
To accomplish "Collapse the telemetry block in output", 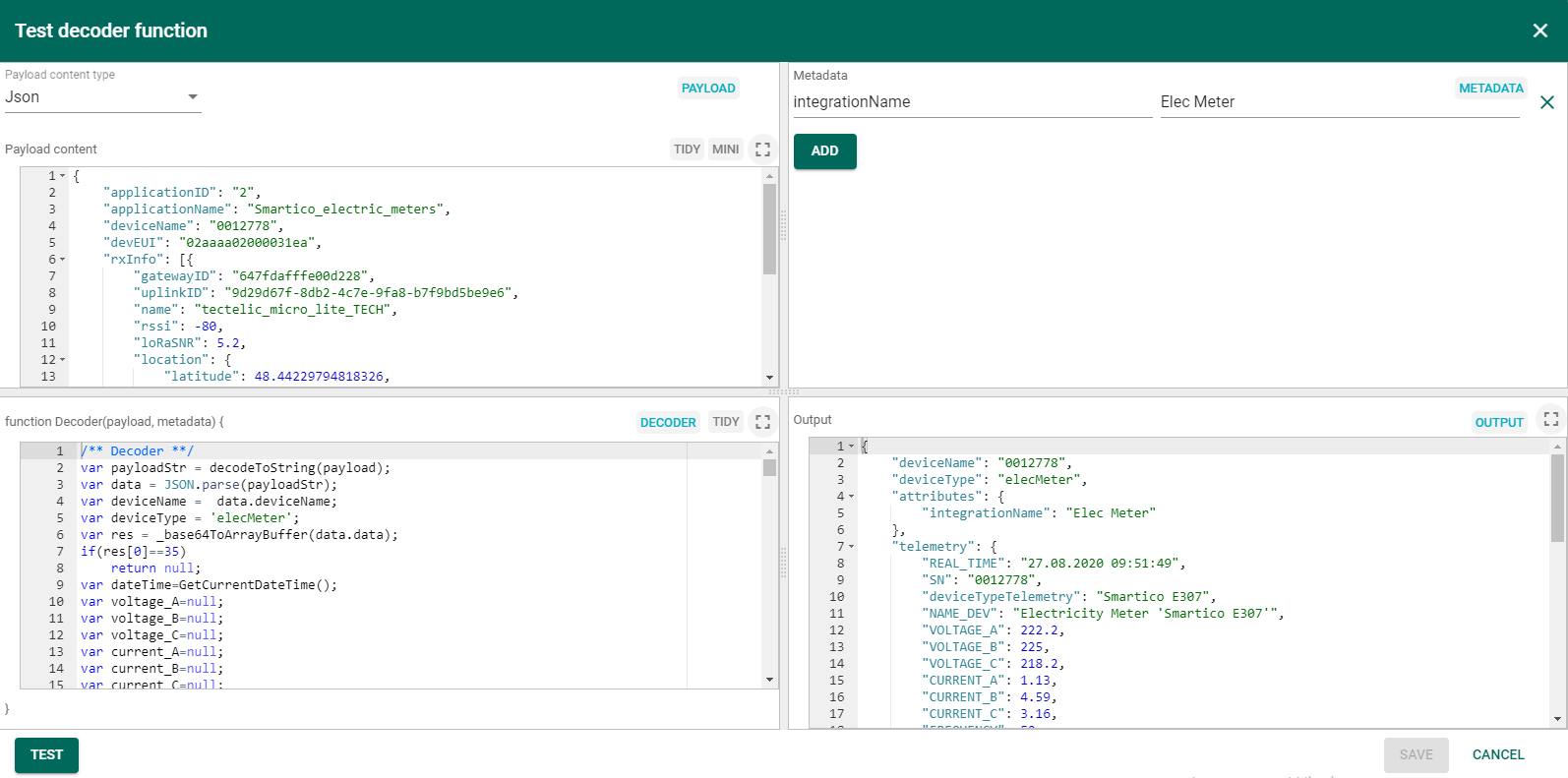I will [851, 547].
